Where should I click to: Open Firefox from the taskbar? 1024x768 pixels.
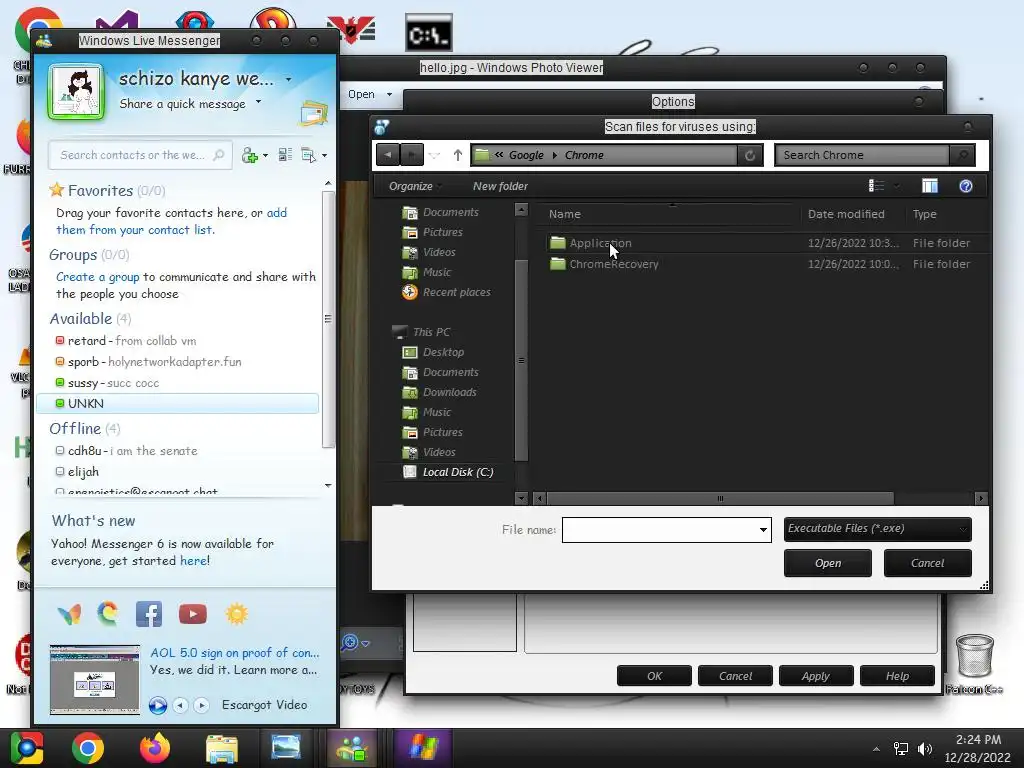[x=155, y=748]
